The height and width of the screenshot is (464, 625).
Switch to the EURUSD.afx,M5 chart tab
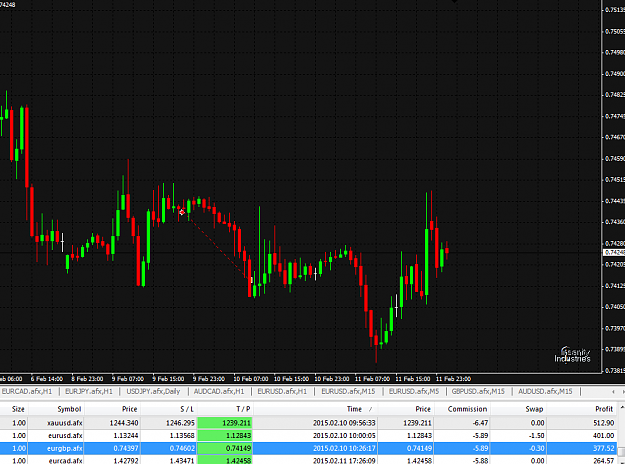[414, 391]
